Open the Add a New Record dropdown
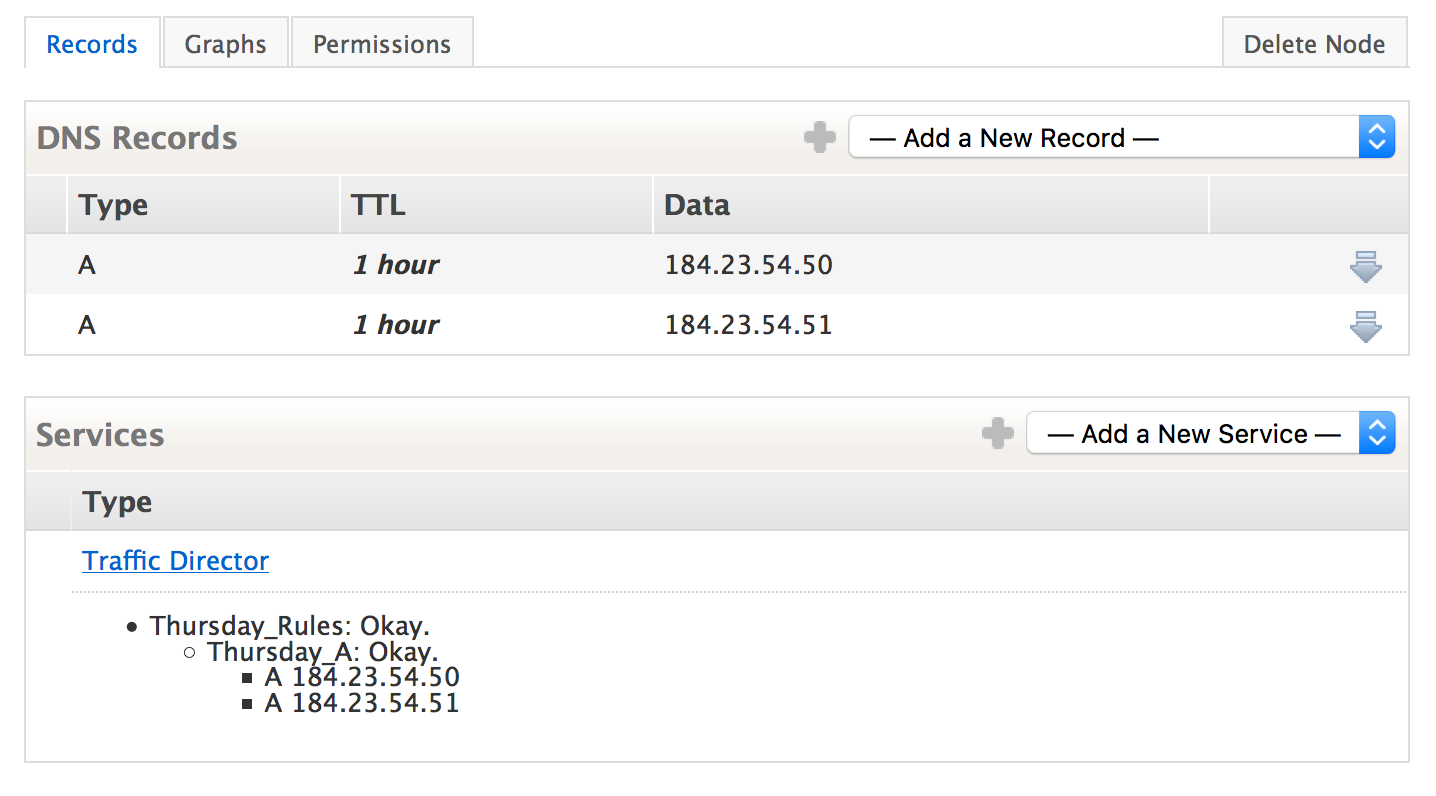Screen dimensions: 1436x796 pos(1121,138)
